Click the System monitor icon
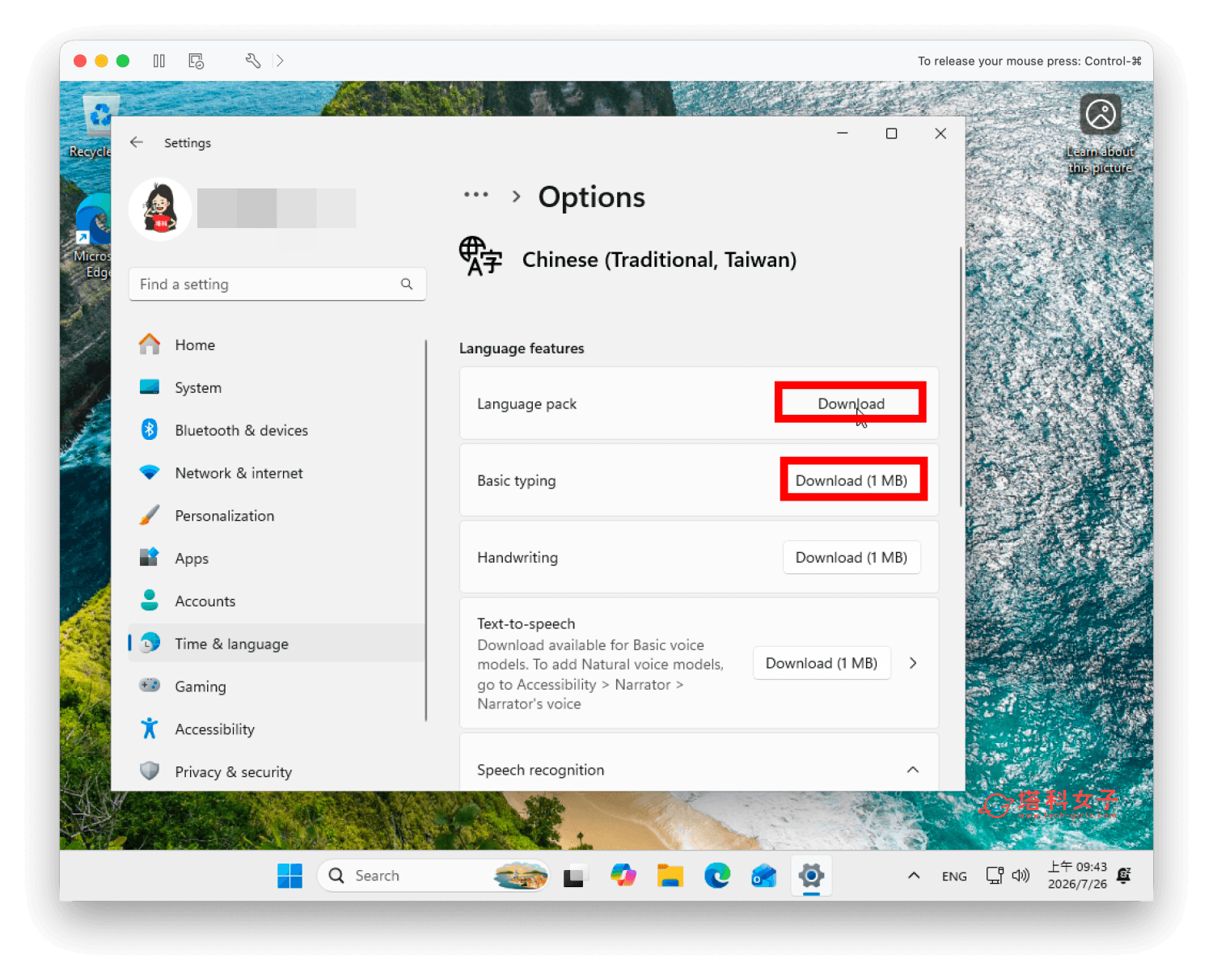 tap(150, 387)
